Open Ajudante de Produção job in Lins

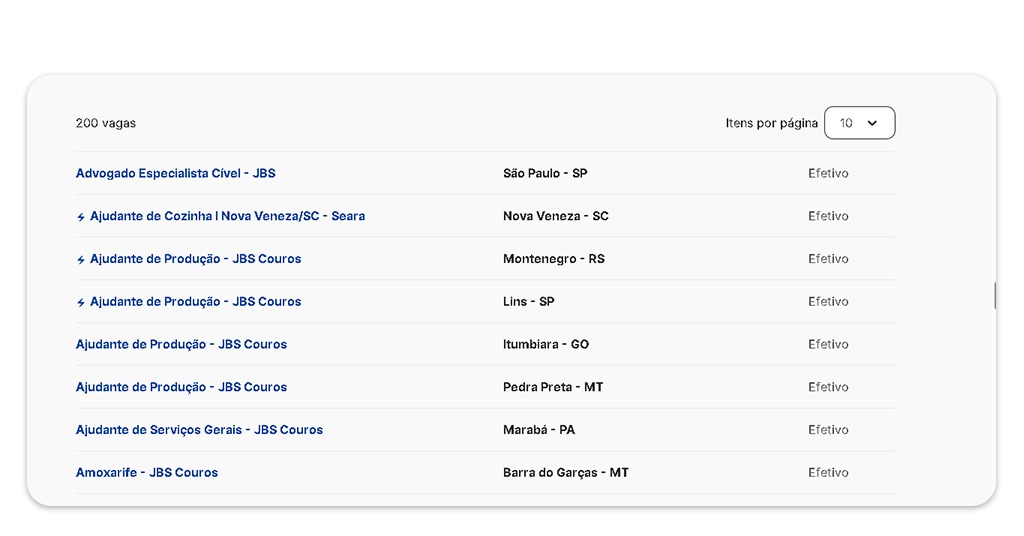195,302
